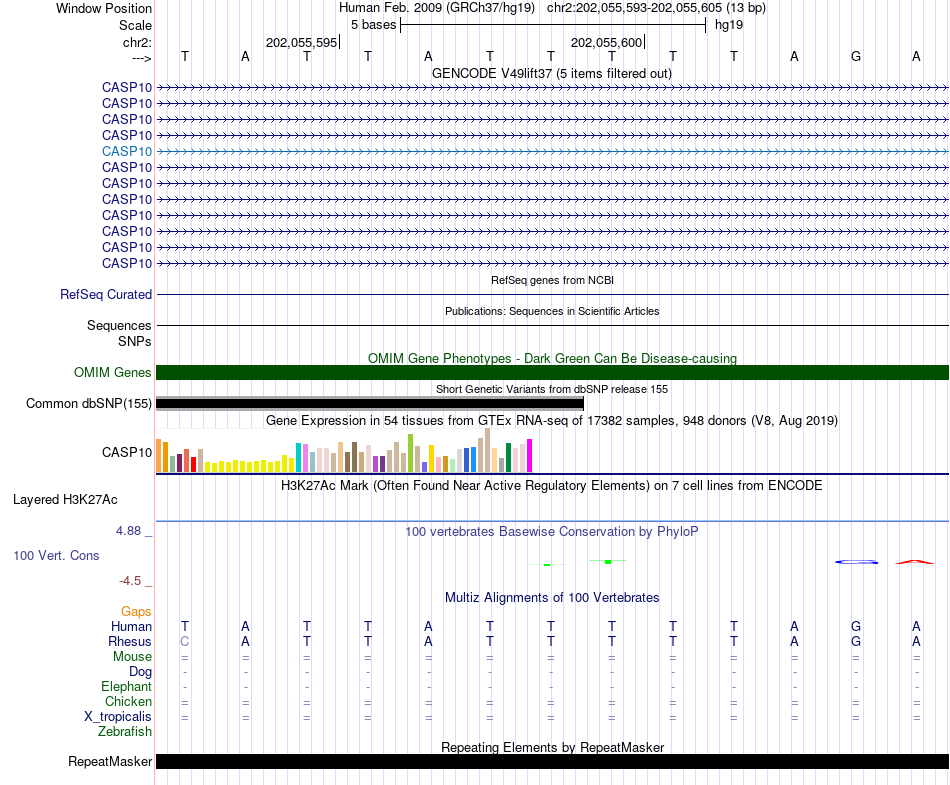Click magenta last bar in GTEx chart

point(529,455)
